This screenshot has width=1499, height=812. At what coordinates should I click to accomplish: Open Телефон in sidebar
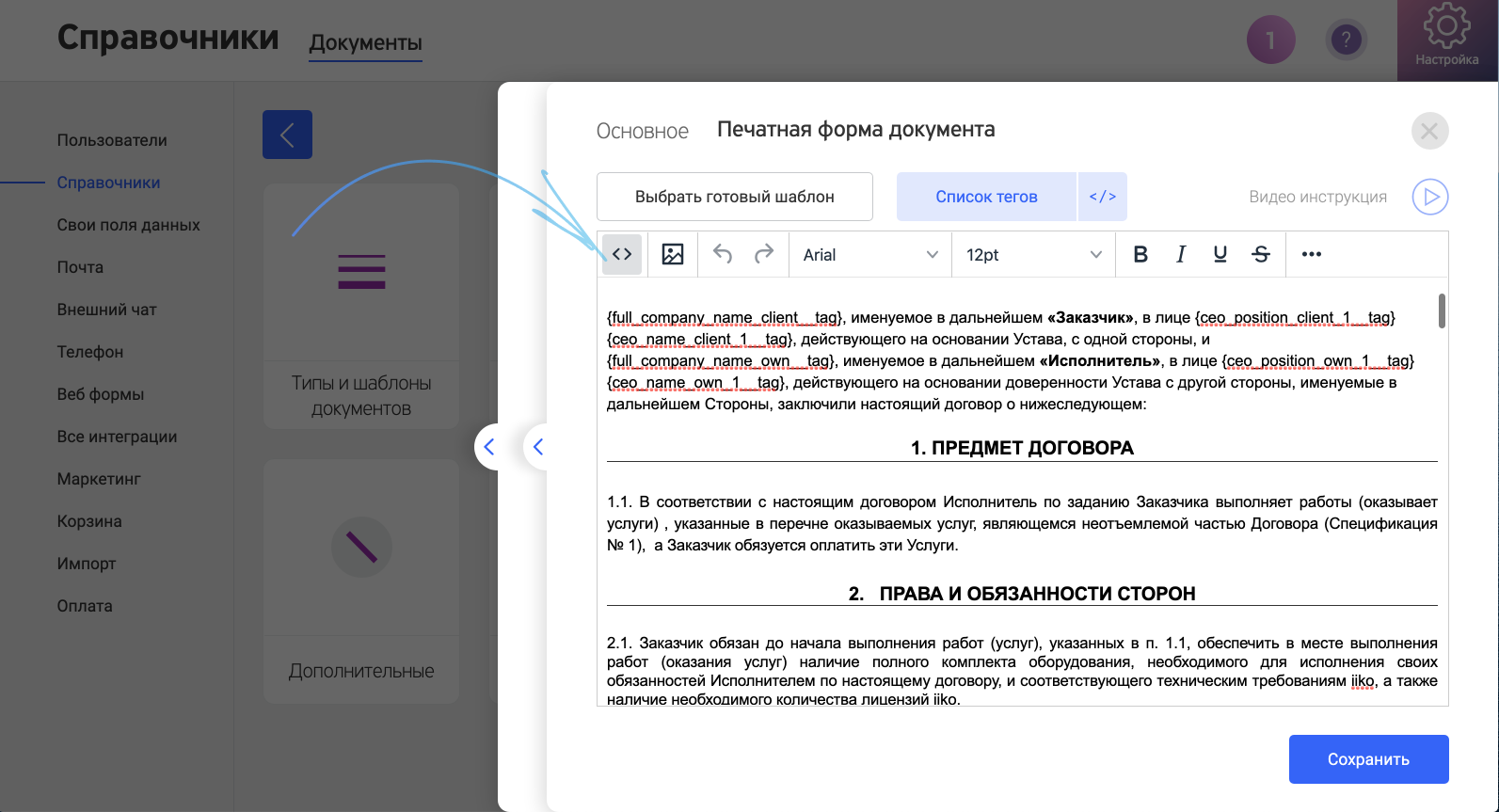(x=90, y=352)
